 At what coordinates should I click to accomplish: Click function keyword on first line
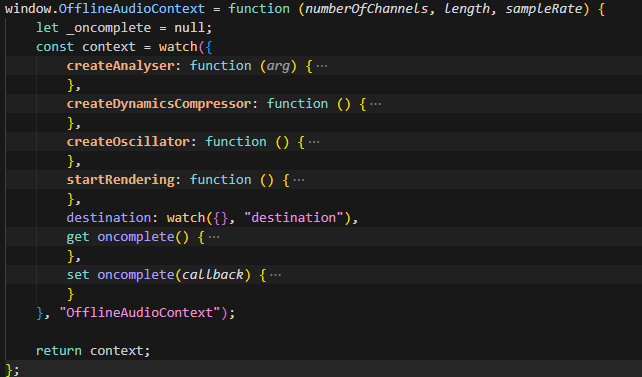(x=259, y=9)
